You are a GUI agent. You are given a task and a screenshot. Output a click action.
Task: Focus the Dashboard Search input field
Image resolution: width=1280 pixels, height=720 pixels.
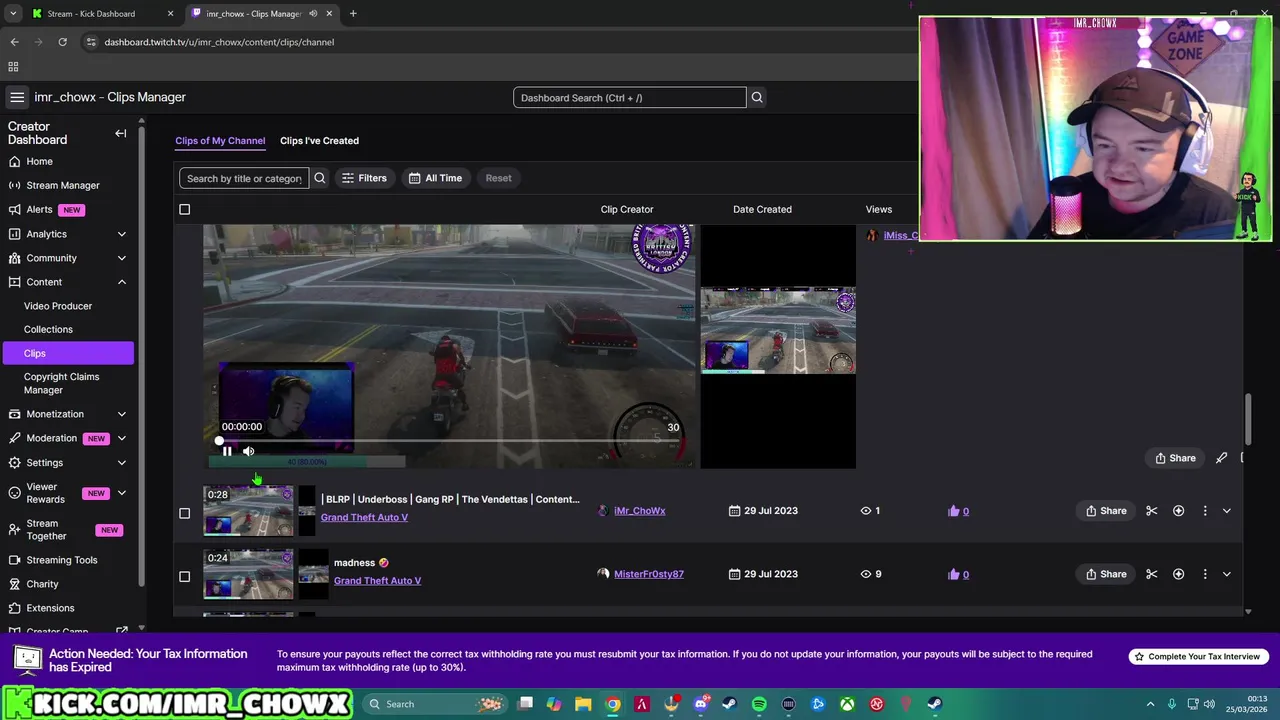coord(630,98)
